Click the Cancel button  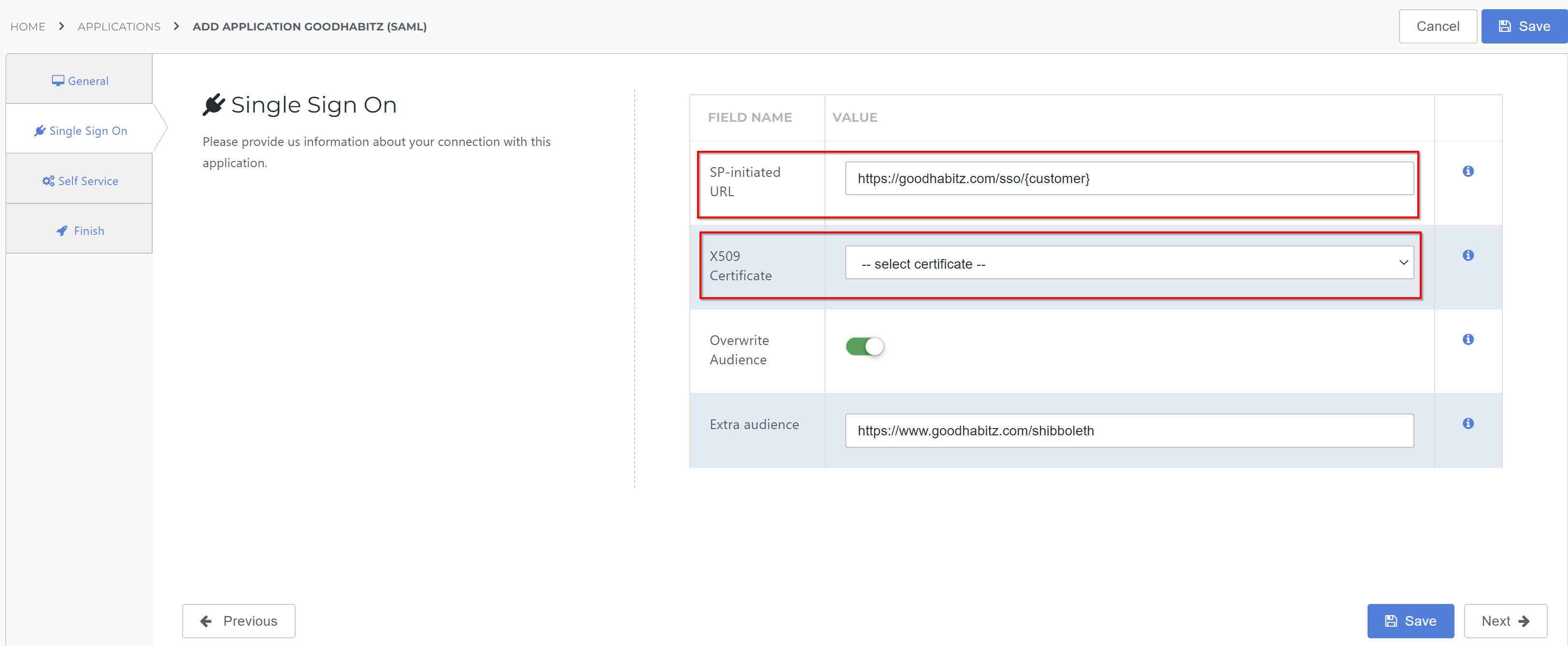1437,26
